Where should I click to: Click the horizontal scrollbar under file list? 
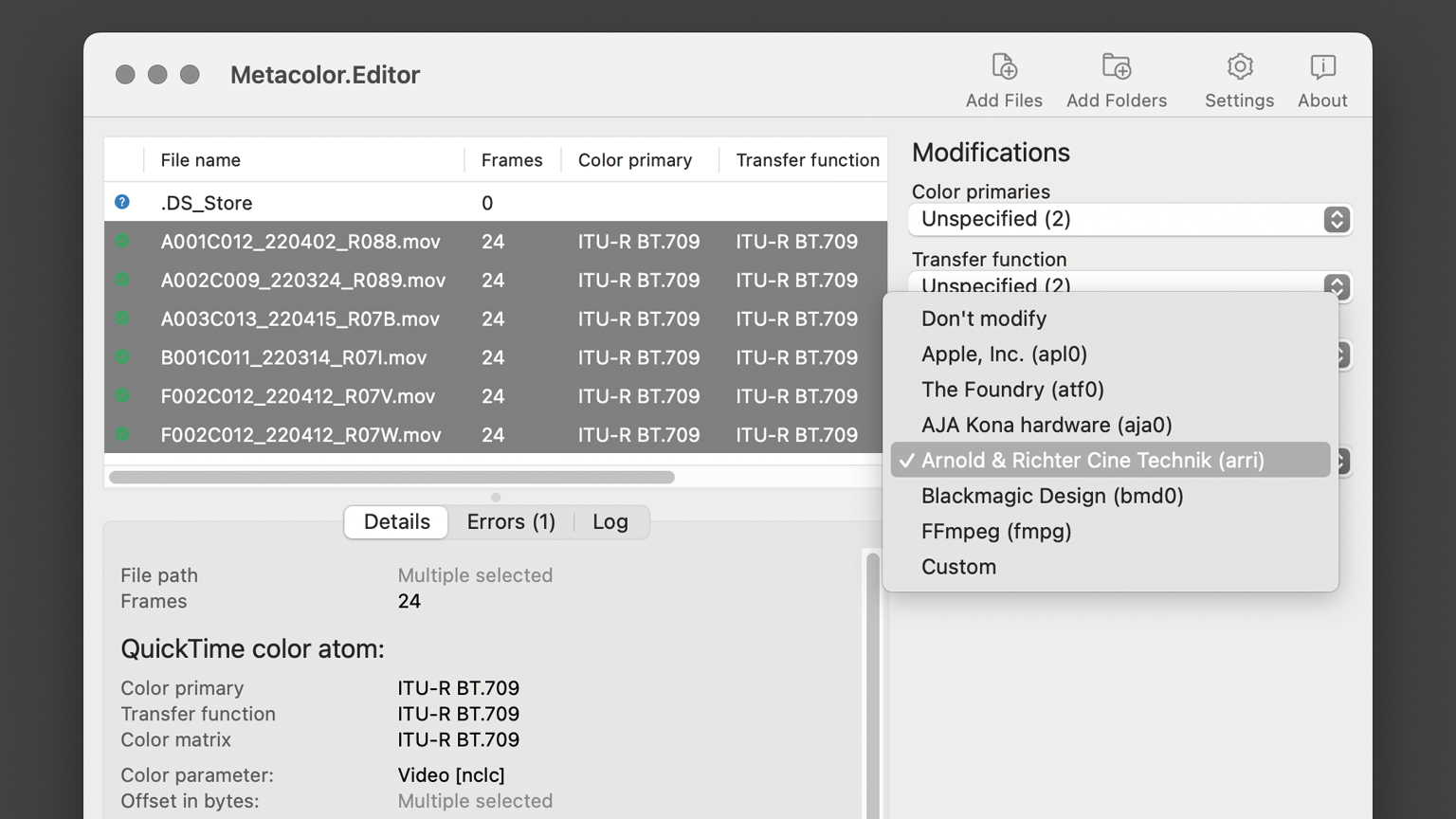pyautogui.click(x=391, y=477)
